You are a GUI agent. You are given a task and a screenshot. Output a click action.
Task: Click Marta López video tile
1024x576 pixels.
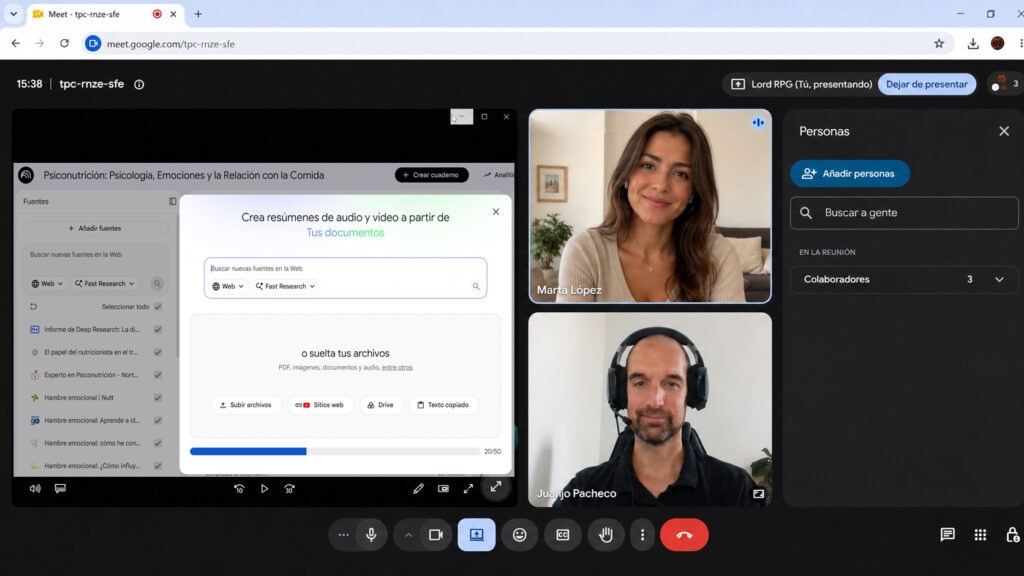[x=650, y=206]
